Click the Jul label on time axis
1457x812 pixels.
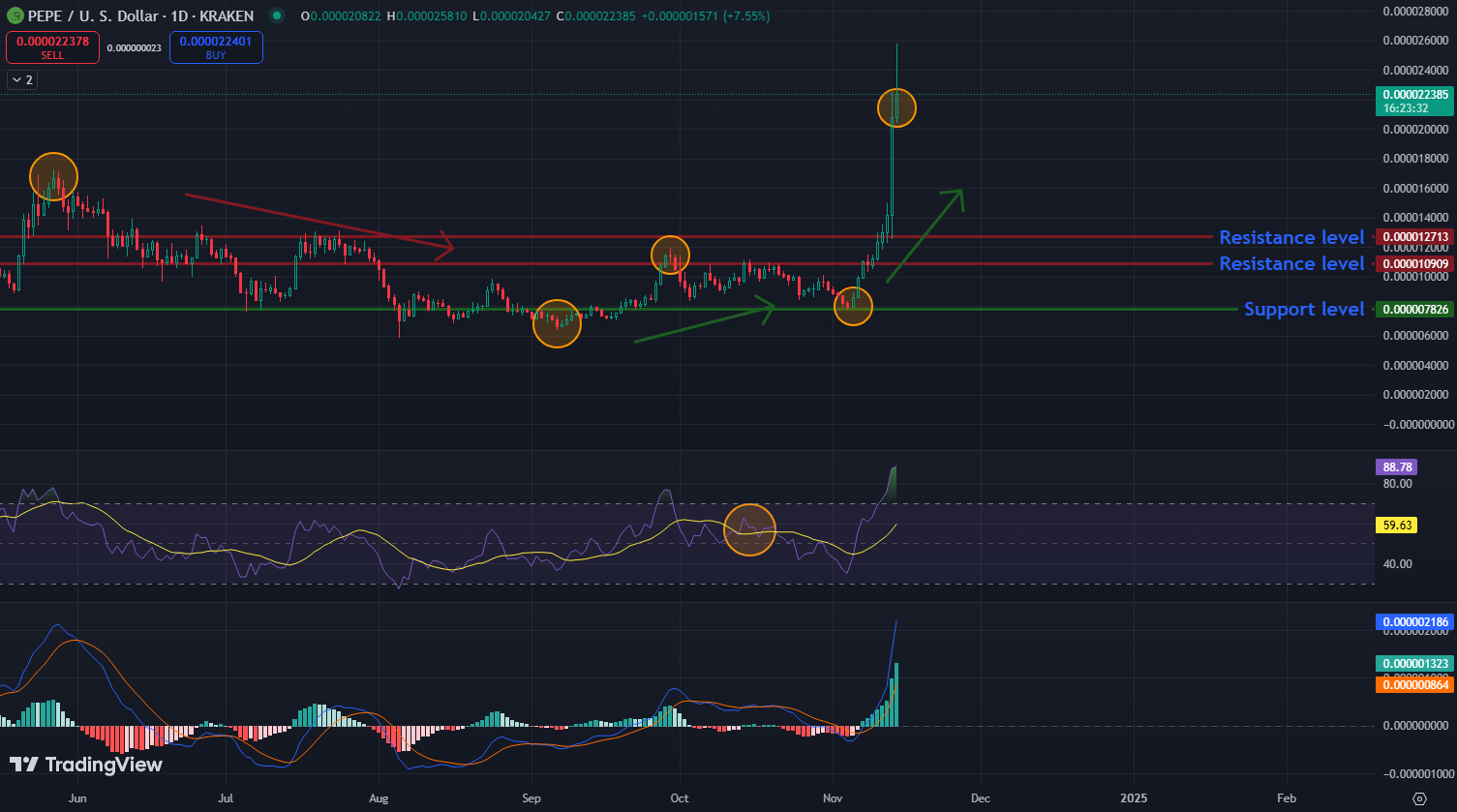pyautogui.click(x=227, y=798)
